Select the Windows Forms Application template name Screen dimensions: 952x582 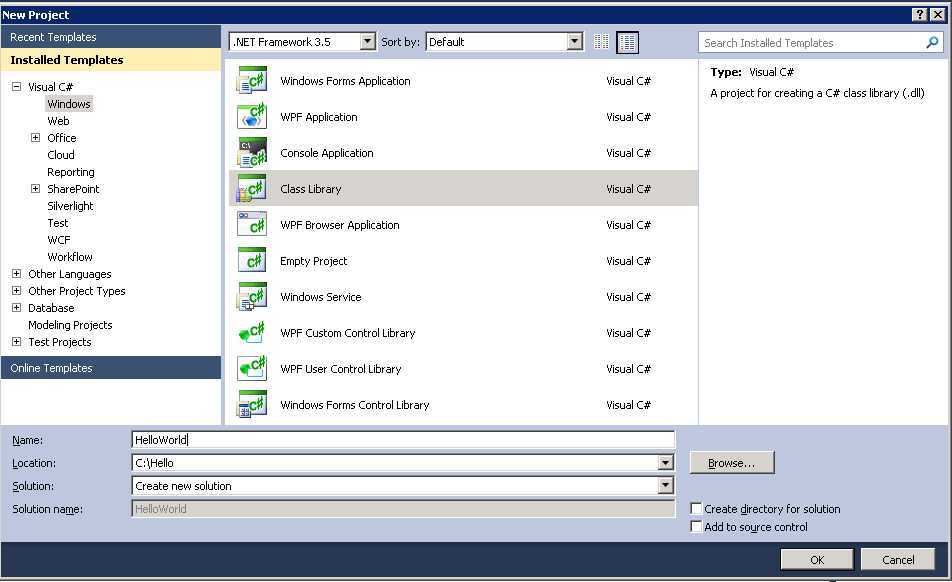[x=345, y=81]
